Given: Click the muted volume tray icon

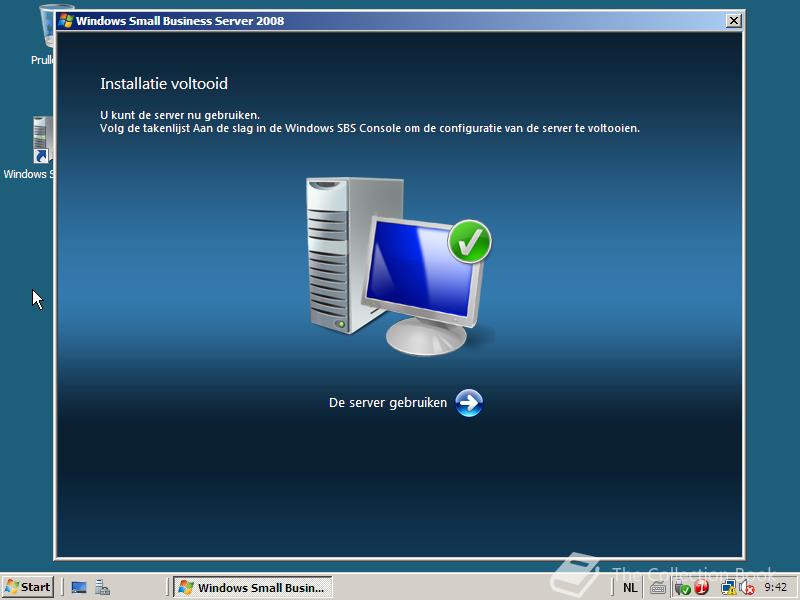Looking at the screenshot, I should coord(747,588).
